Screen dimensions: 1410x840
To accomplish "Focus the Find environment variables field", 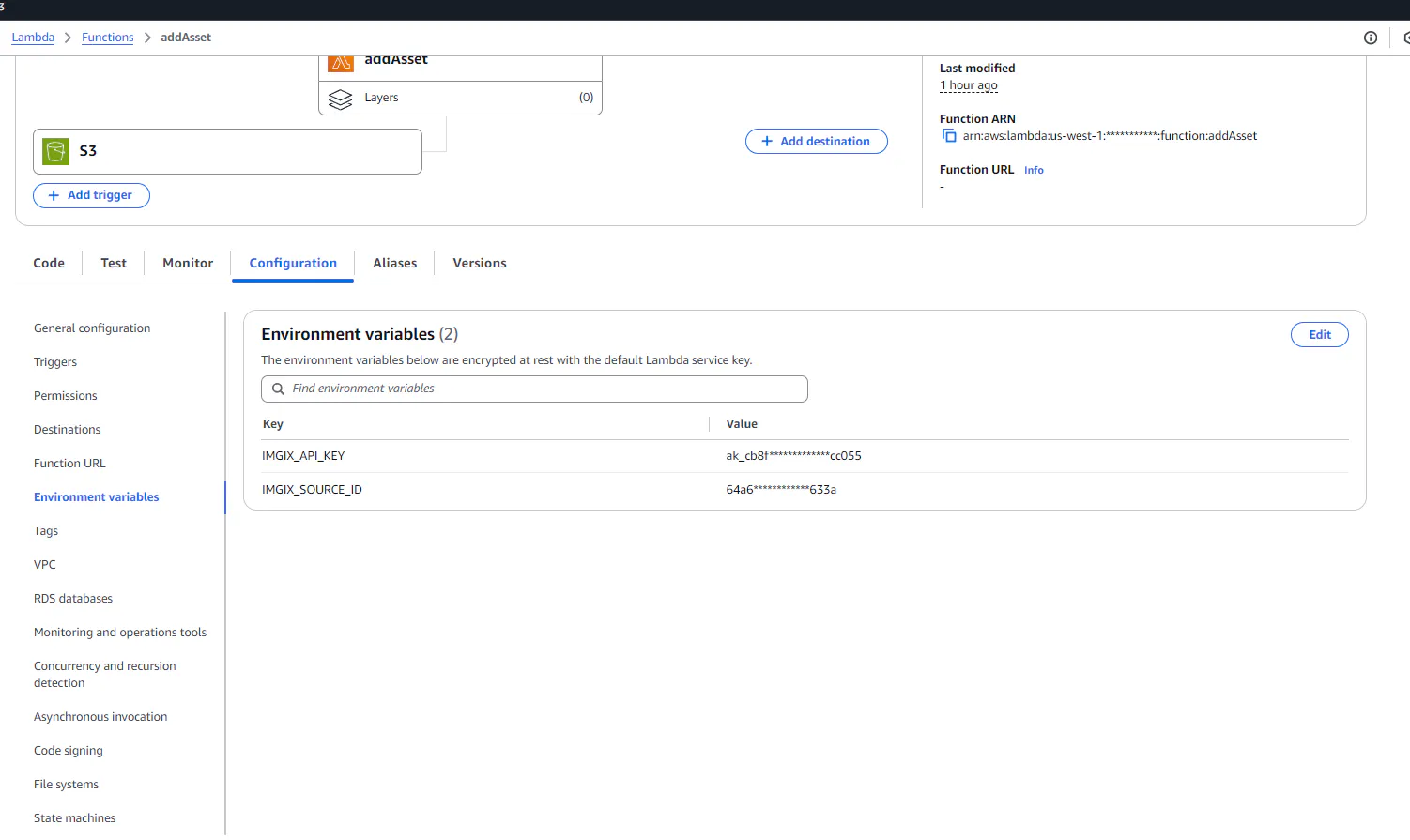I will coord(544,389).
